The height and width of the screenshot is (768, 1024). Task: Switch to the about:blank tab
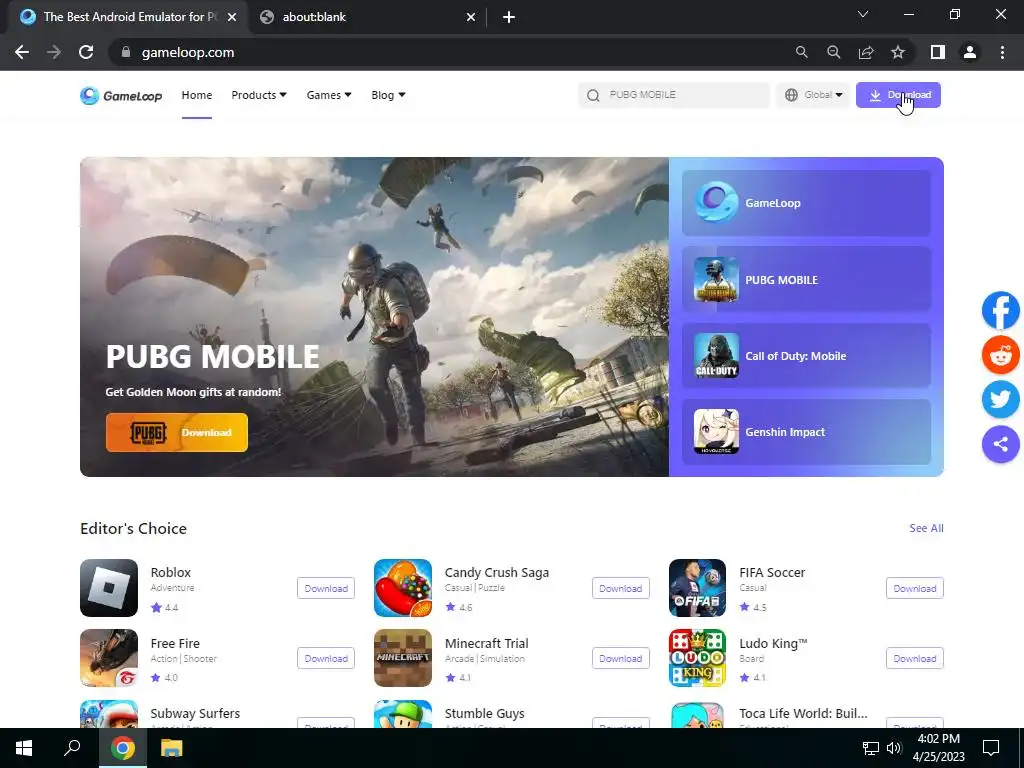point(368,18)
